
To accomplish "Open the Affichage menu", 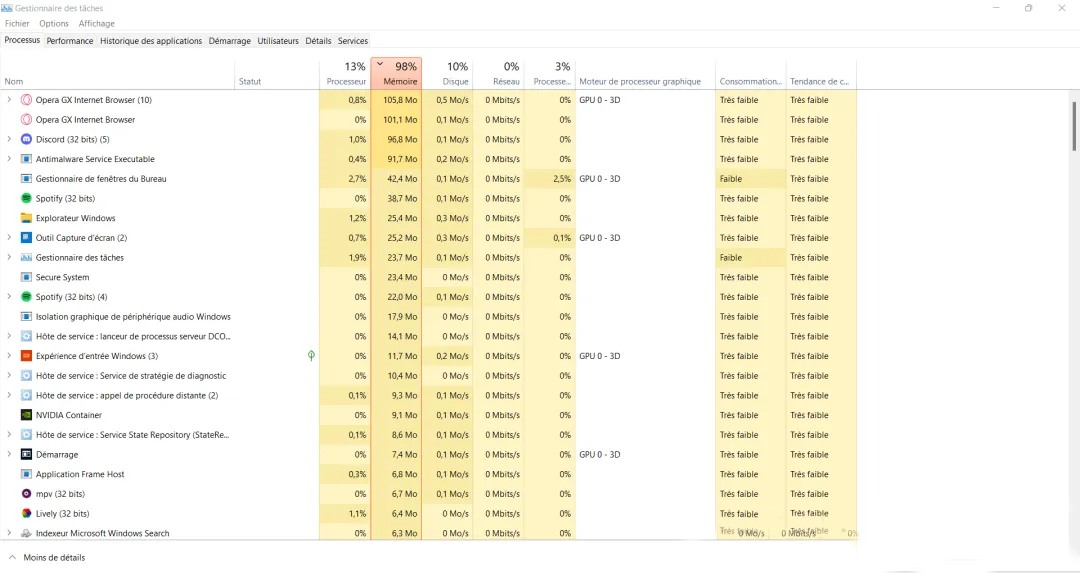I will [96, 23].
